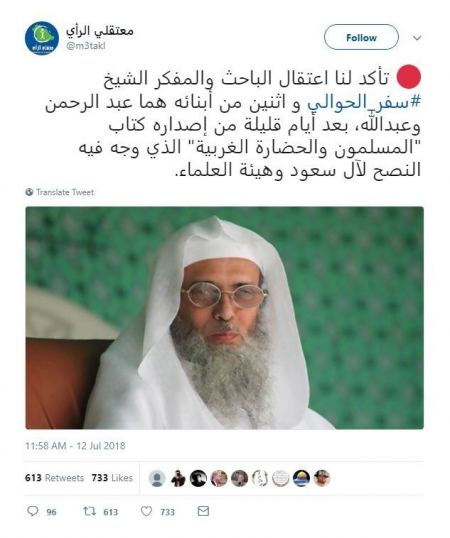Open the attached photo of the tweet
Screen dimensions: 450x538
click(x=225, y=318)
